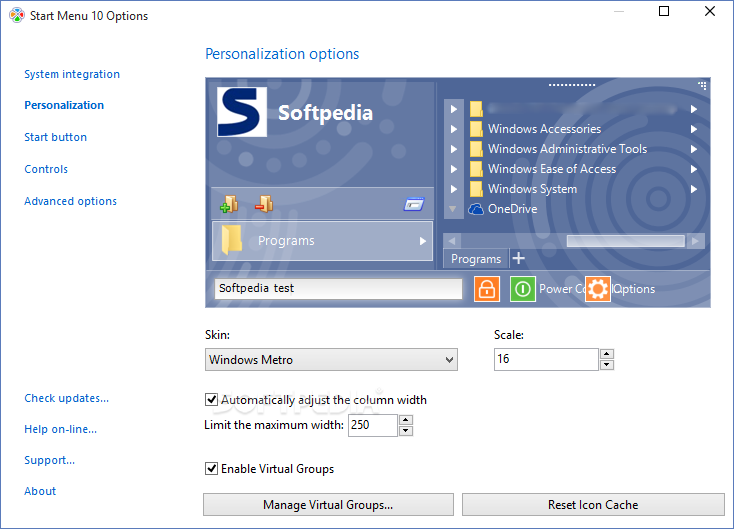Screen dimensions: 734x529
Task: Click the Softpedia user name text
Action: pos(325,113)
